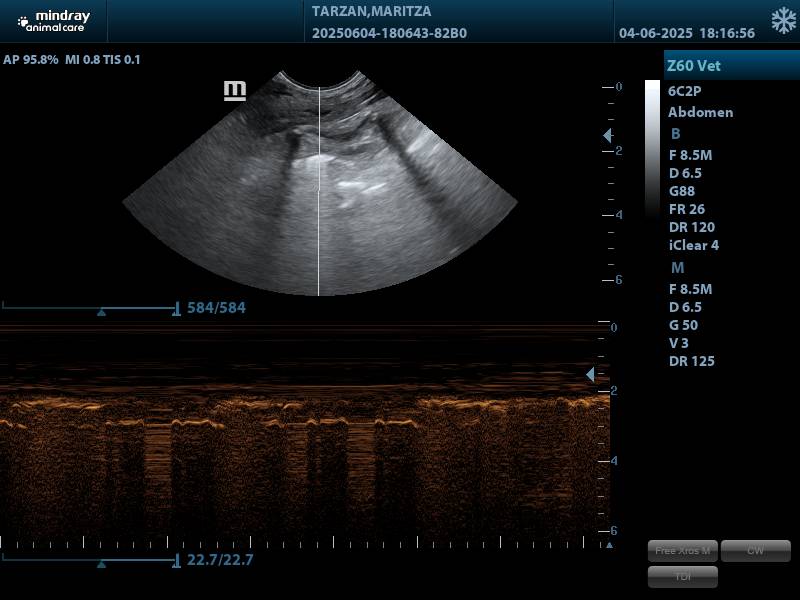This screenshot has width=800, height=600.
Task: Click the cine loop frame position marker
Action: pyautogui.click(x=101, y=312)
